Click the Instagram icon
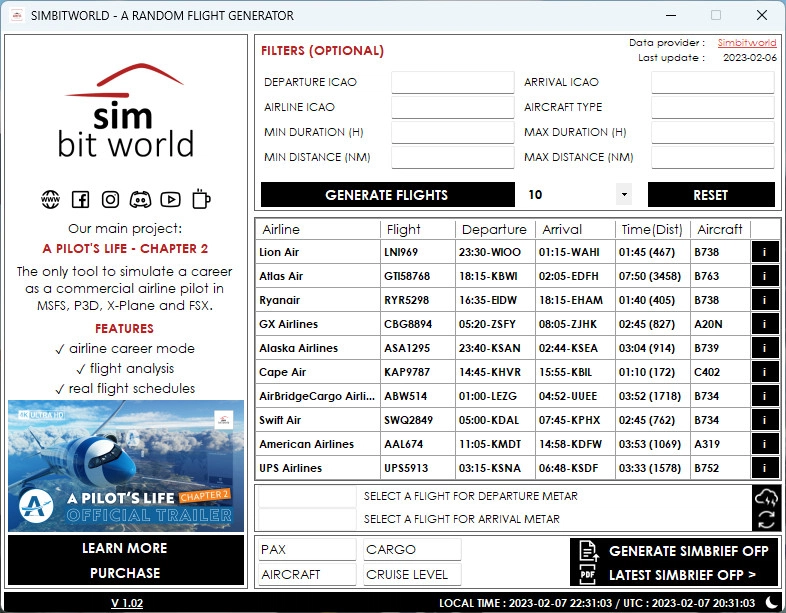 tap(110, 200)
